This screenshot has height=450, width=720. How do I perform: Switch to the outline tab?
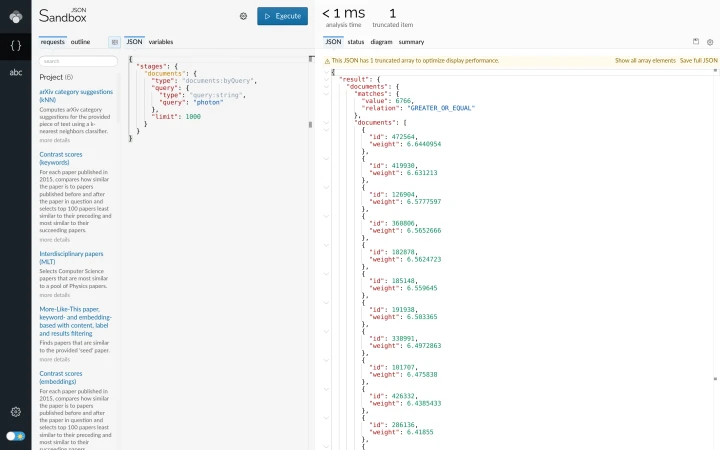pos(80,42)
